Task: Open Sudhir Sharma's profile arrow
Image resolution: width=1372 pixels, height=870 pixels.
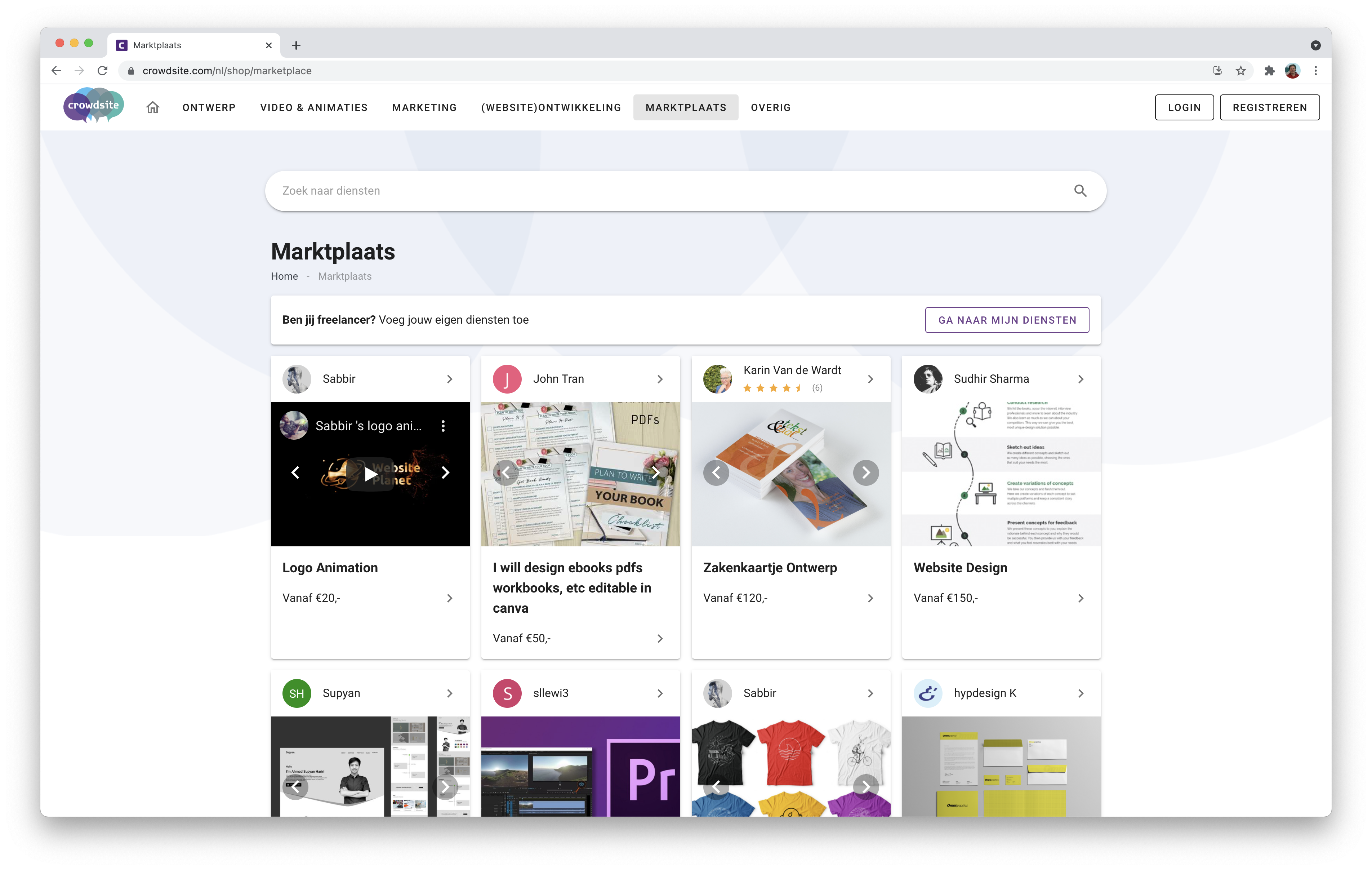Action: pyautogui.click(x=1080, y=379)
